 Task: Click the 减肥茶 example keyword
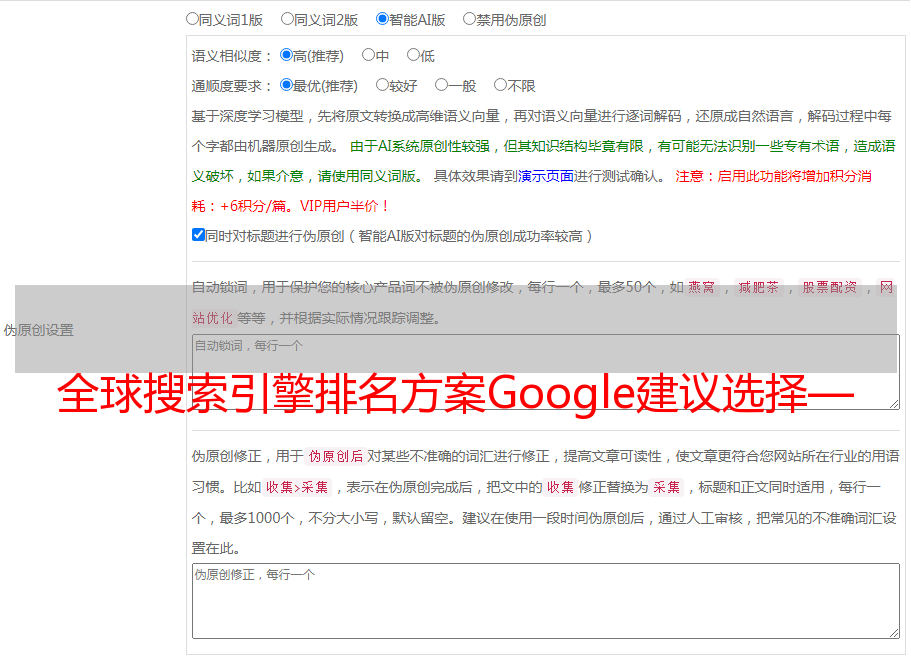point(759,287)
